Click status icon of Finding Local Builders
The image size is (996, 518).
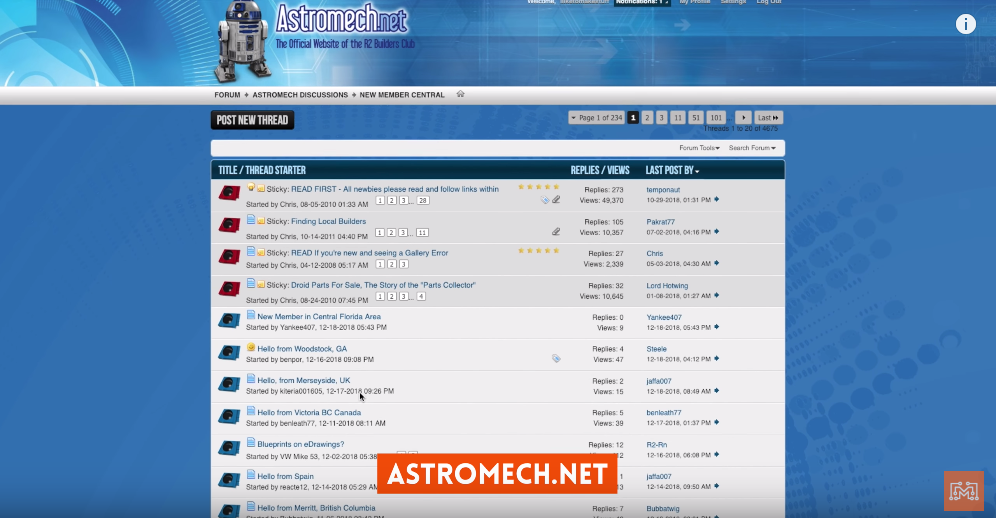pos(229,226)
